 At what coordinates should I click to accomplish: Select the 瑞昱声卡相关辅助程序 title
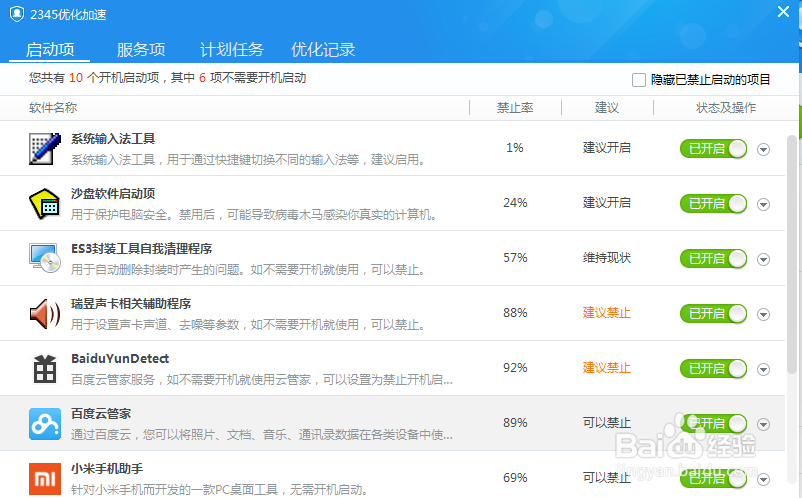(x=131, y=304)
